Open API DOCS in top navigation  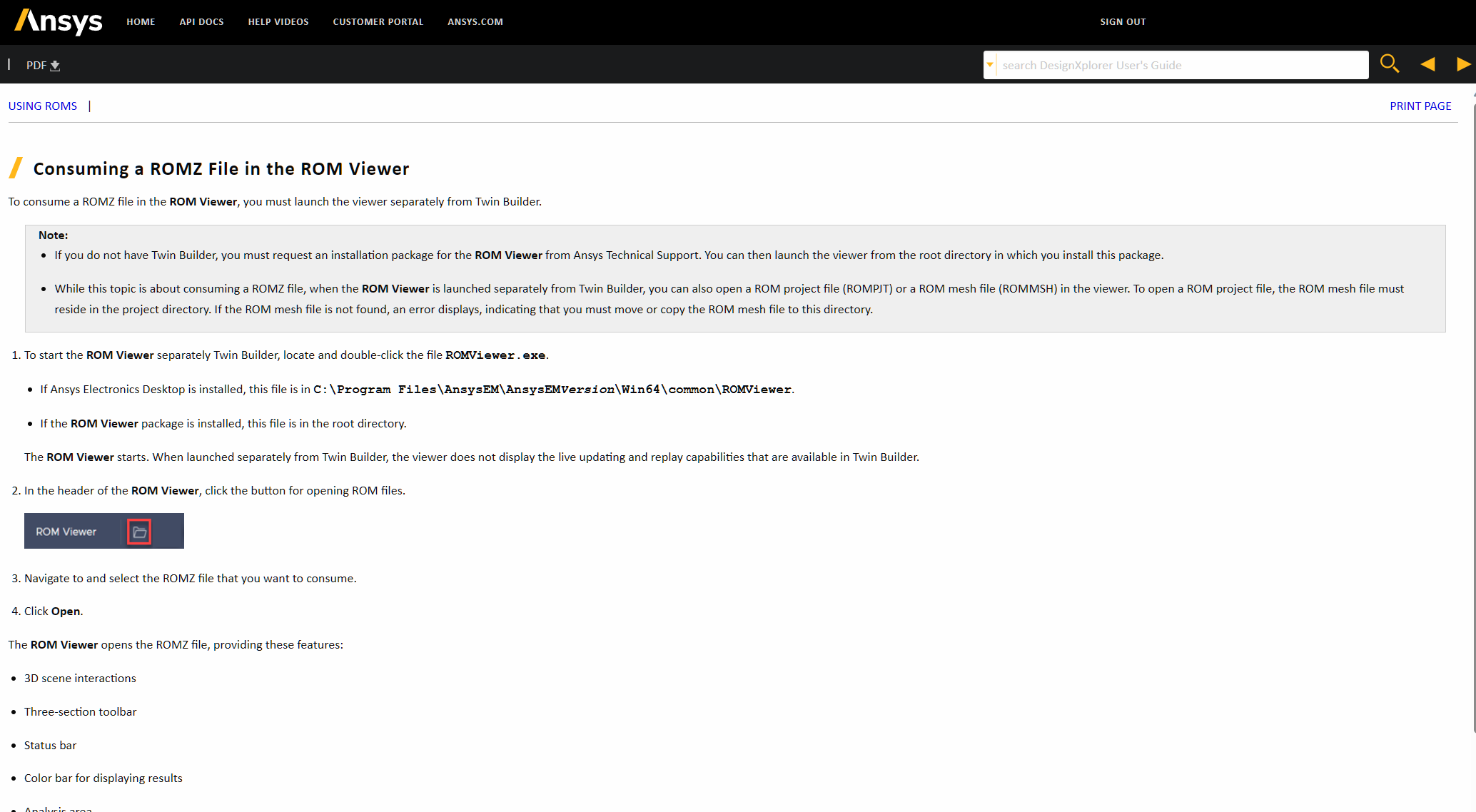click(201, 22)
